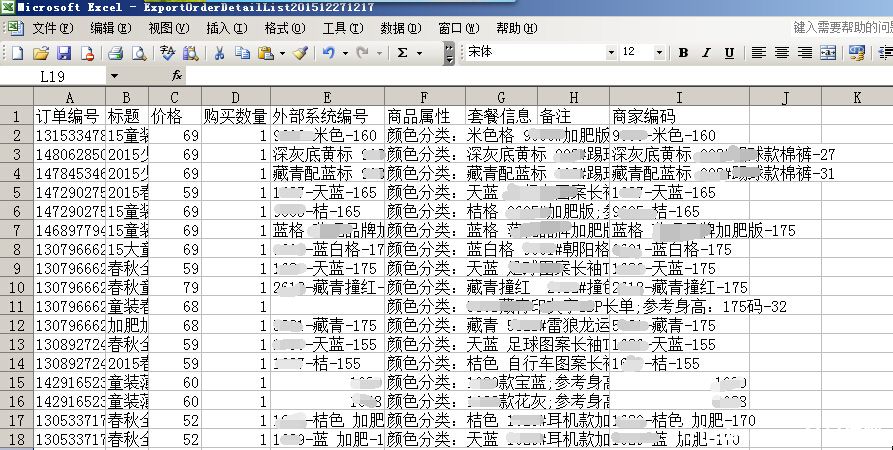
Task: Click Merge and Center icon
Action: 828,53
